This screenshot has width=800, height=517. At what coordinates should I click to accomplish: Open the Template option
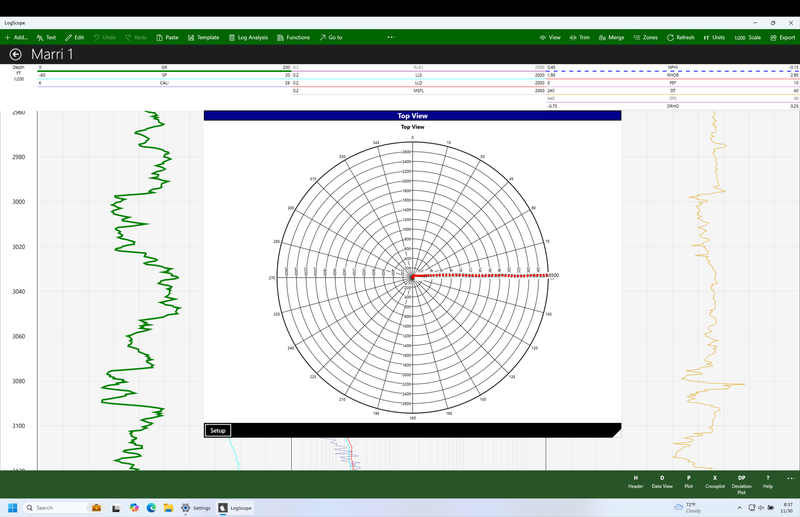pyautogui.click(x=203, y=37)
